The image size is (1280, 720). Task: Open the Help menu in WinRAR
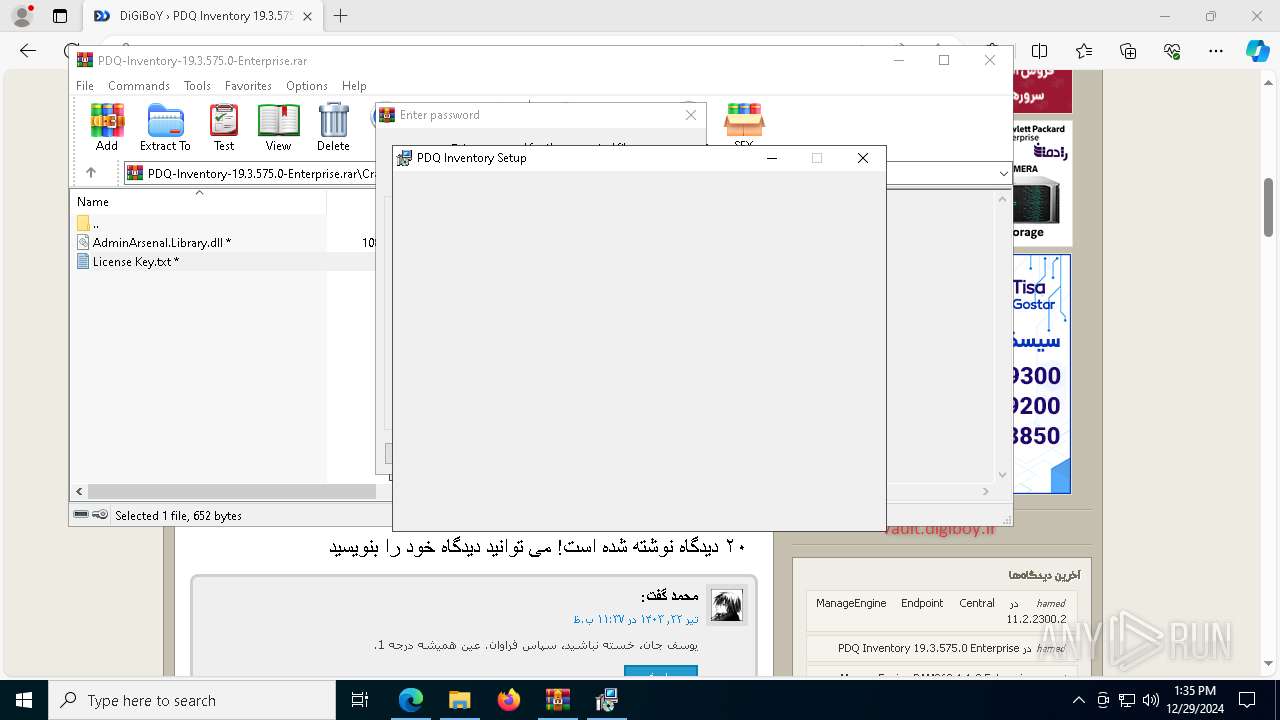tap(354, 86)
